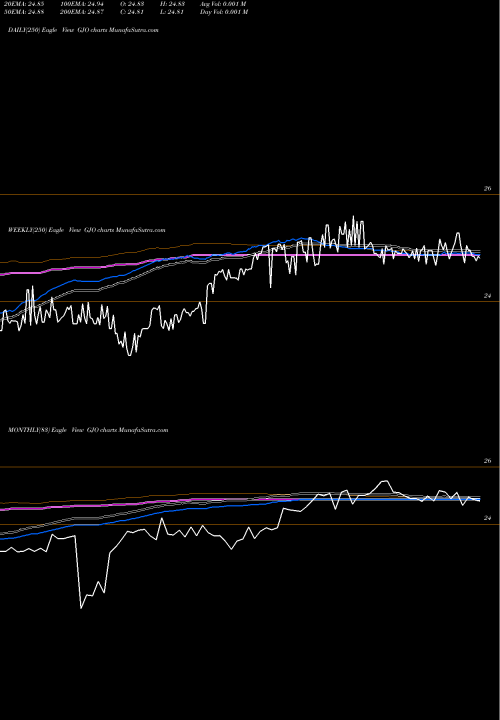Click the Avg Vol readout
The image size is (500, 720).
(x=223, y=4)
